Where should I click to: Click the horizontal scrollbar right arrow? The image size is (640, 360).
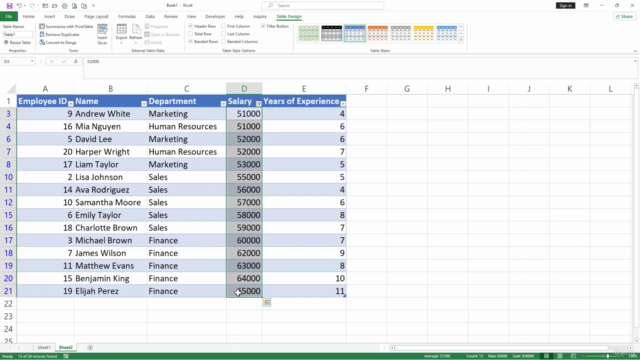pyautogui.click(x=630, y=348)
